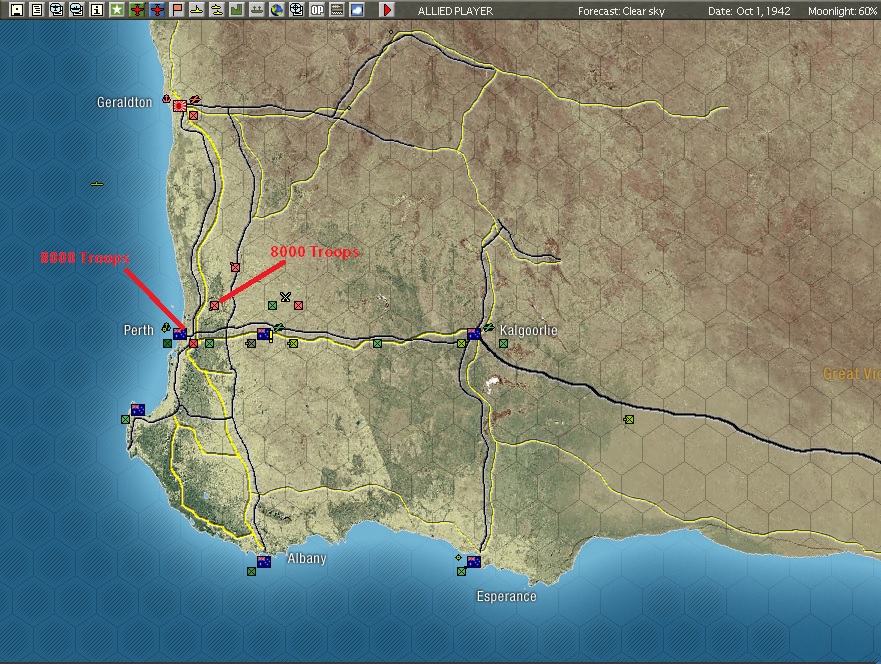This screenshot has height=664, width=881.
Task: Select the green unit beside Esperance flag
Action: pos(461,571)
